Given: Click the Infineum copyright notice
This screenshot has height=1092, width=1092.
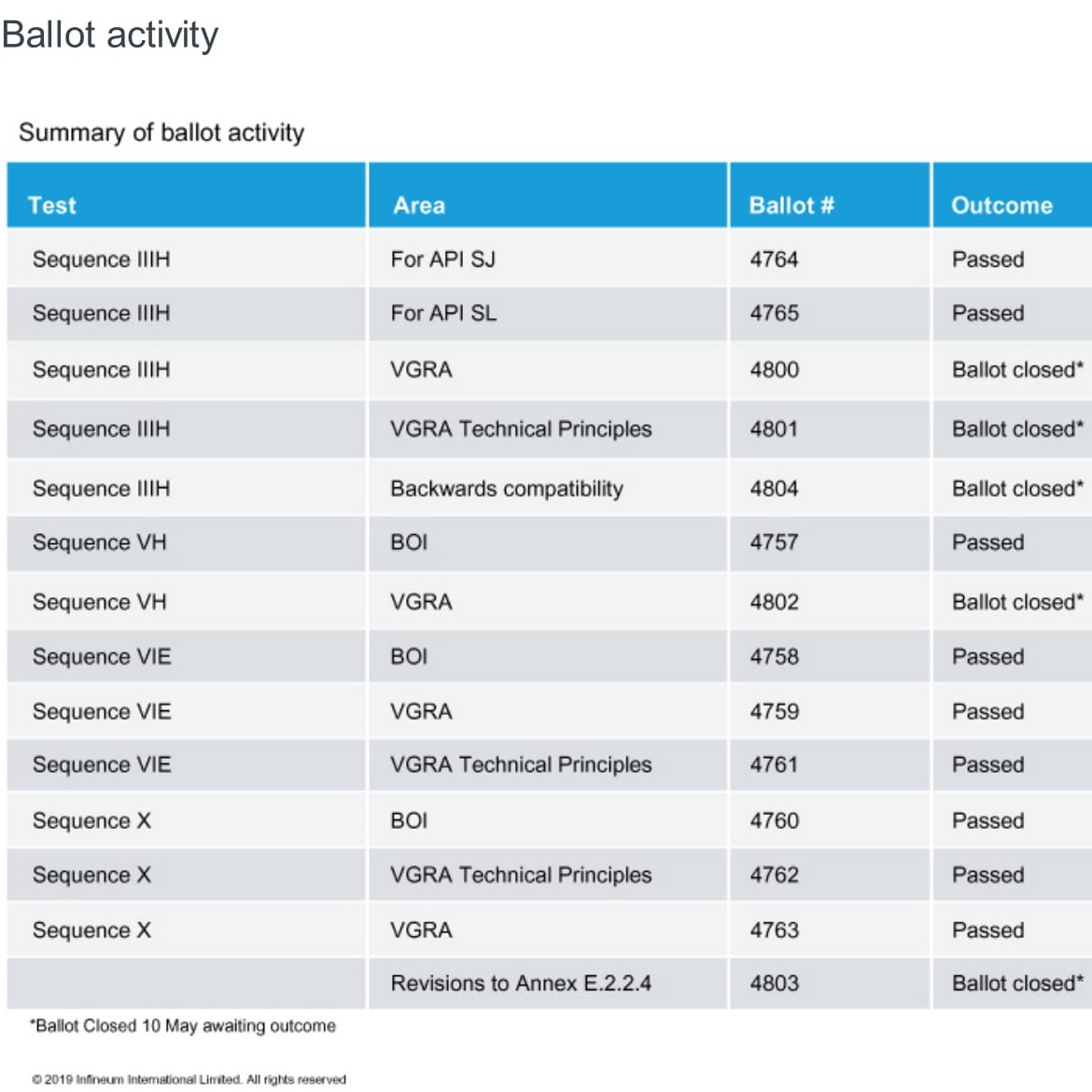Looking at the screenshot, I should [189, 1080].
